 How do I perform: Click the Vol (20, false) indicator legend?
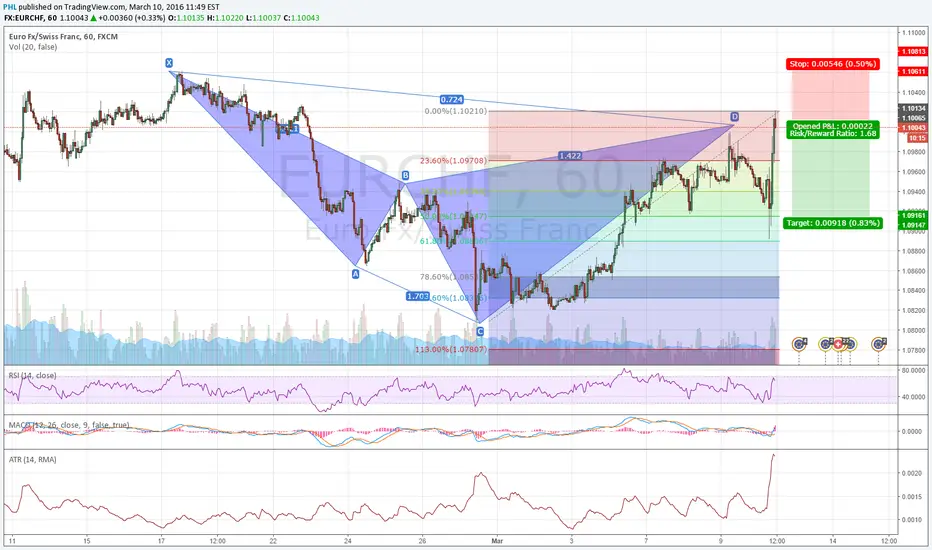click(33, 47)
